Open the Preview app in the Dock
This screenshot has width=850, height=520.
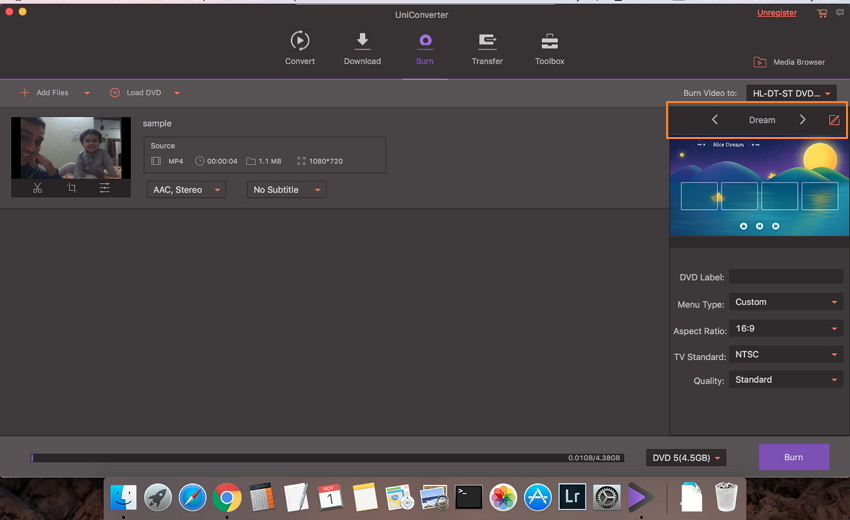pos(434,497)
